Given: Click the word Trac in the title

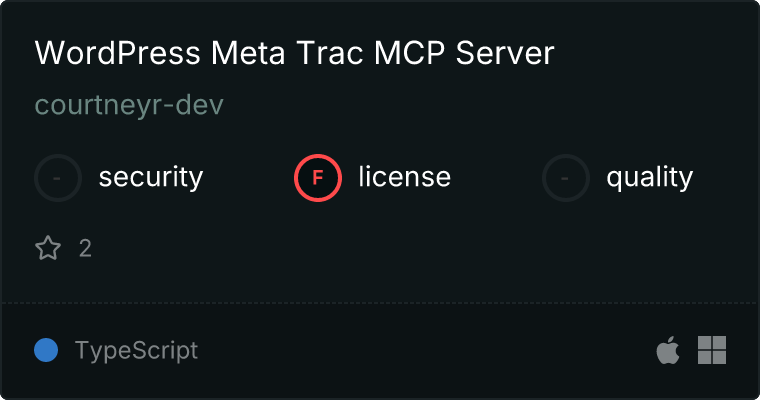Looking at the screenshot, I should pos(330,53).
